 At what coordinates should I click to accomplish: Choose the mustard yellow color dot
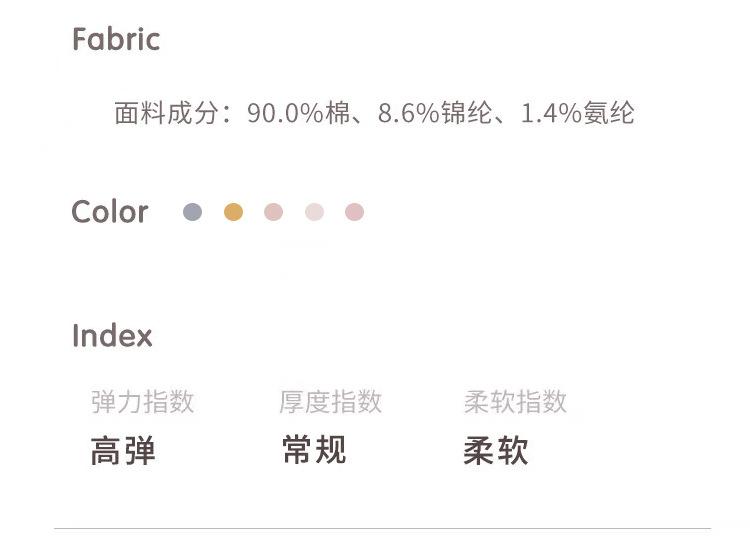[233, 212]
